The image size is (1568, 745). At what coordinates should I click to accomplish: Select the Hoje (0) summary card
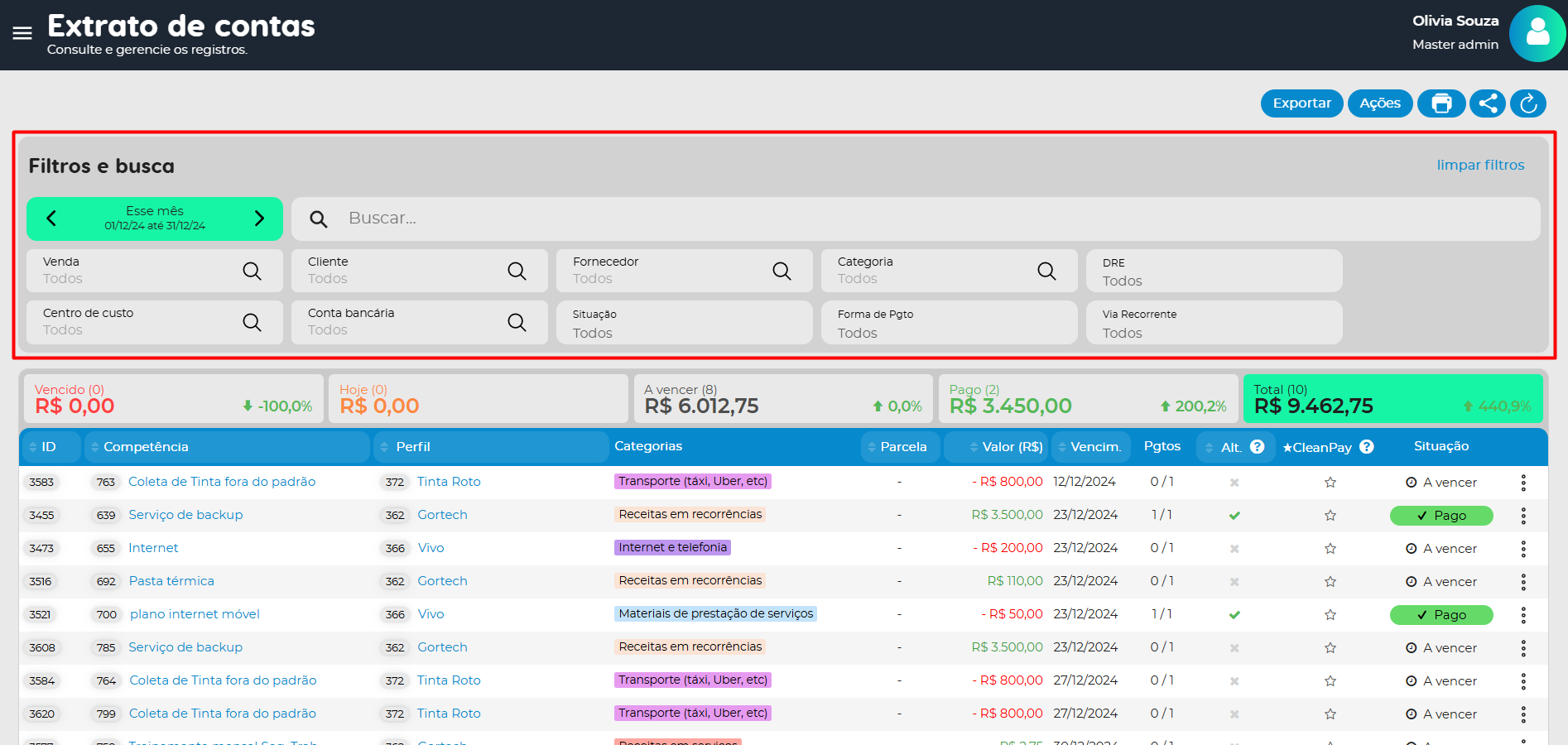coord(479,399)
